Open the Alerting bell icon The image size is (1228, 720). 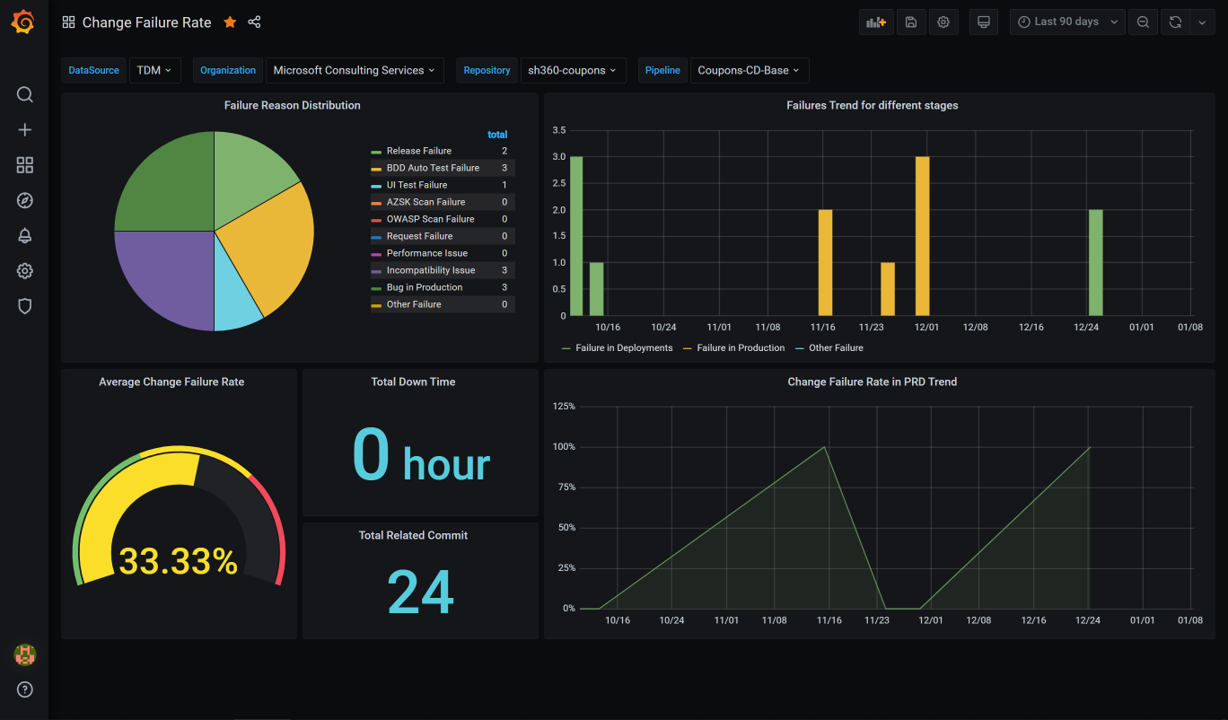pyautogui.click(x=25, y=236)
